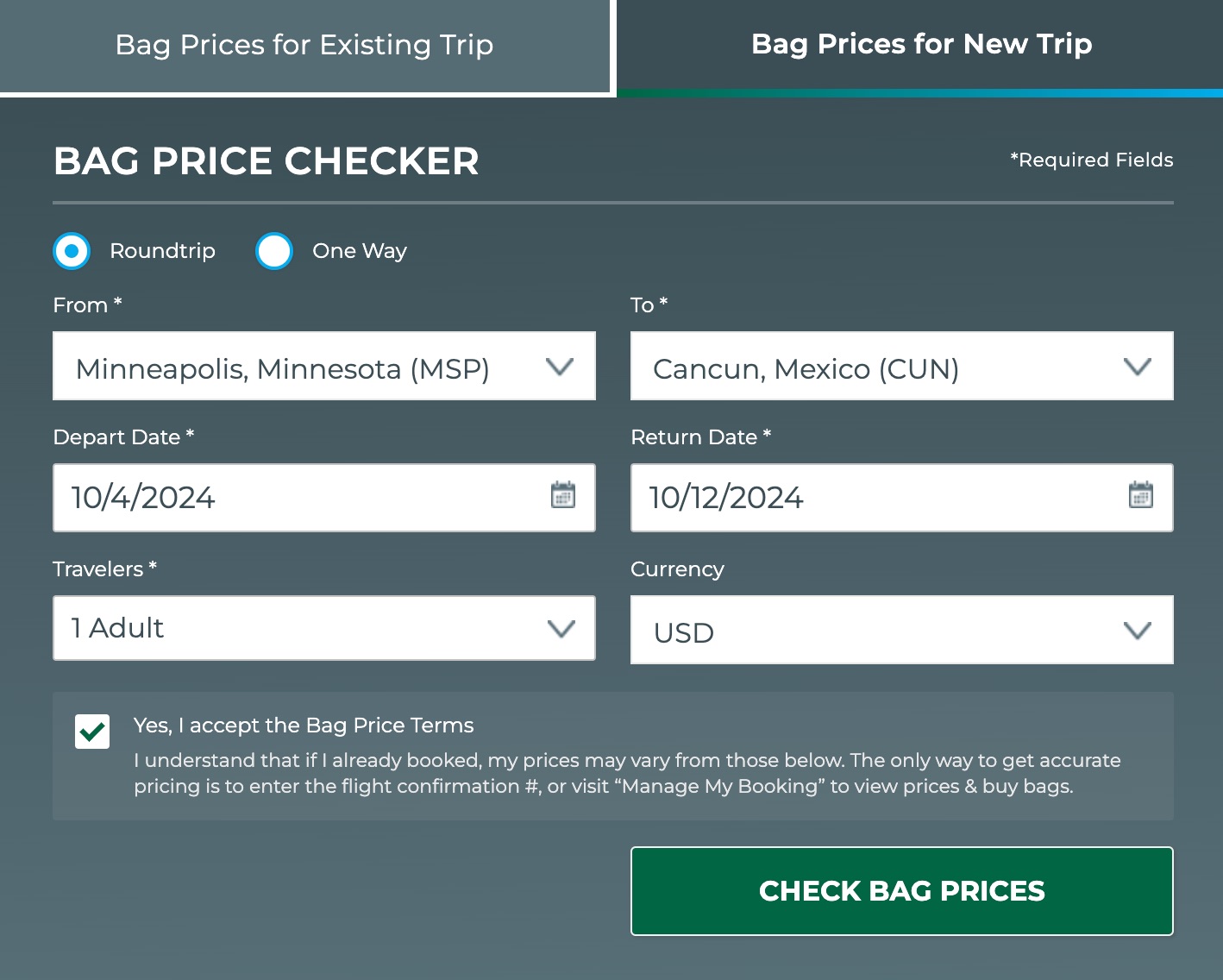This screenshot has height=980, width=1223.
Task: Click inside the Return Date field
Action: tap(819, 498)
